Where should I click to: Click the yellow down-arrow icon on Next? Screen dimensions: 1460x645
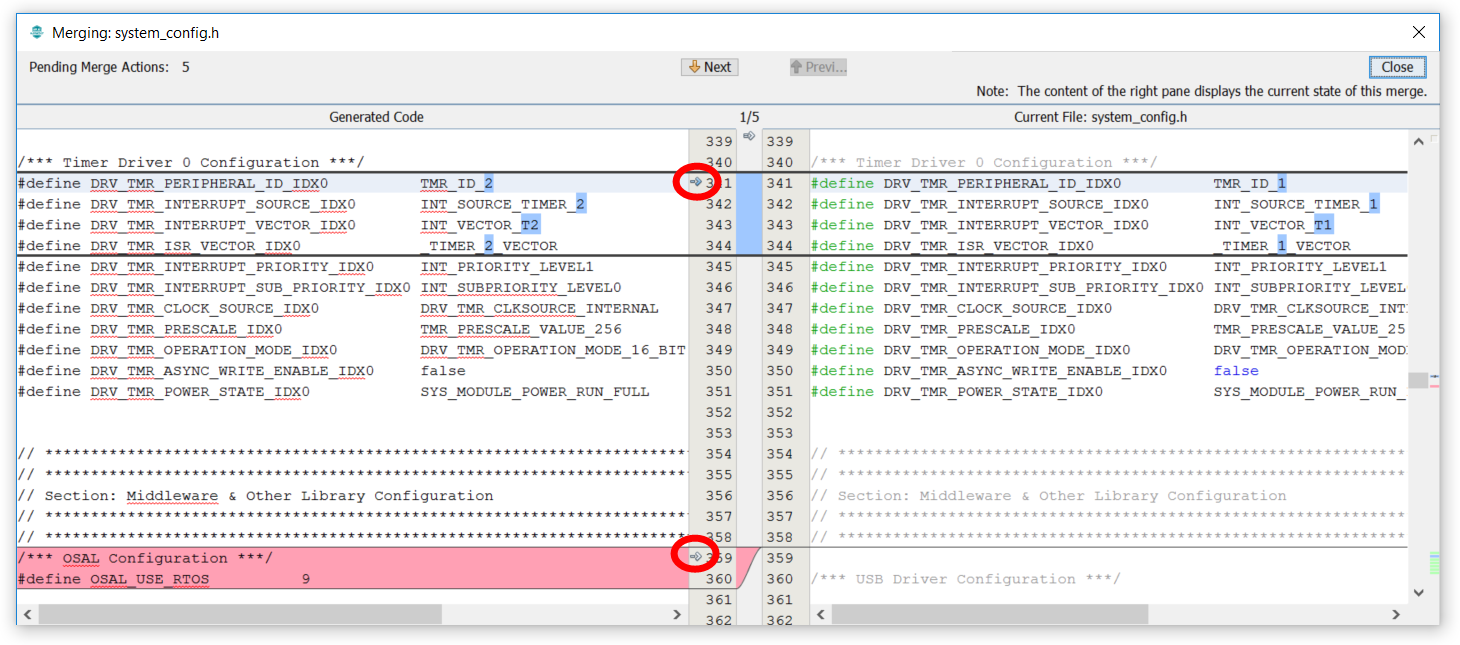pyautogui.click(x=694, y=66)
